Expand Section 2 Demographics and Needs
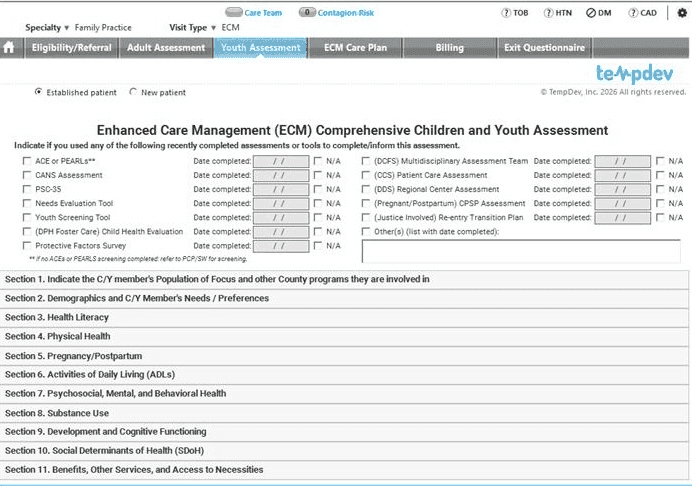Screen dimensions: 692x486 click(x=344, y=298)
